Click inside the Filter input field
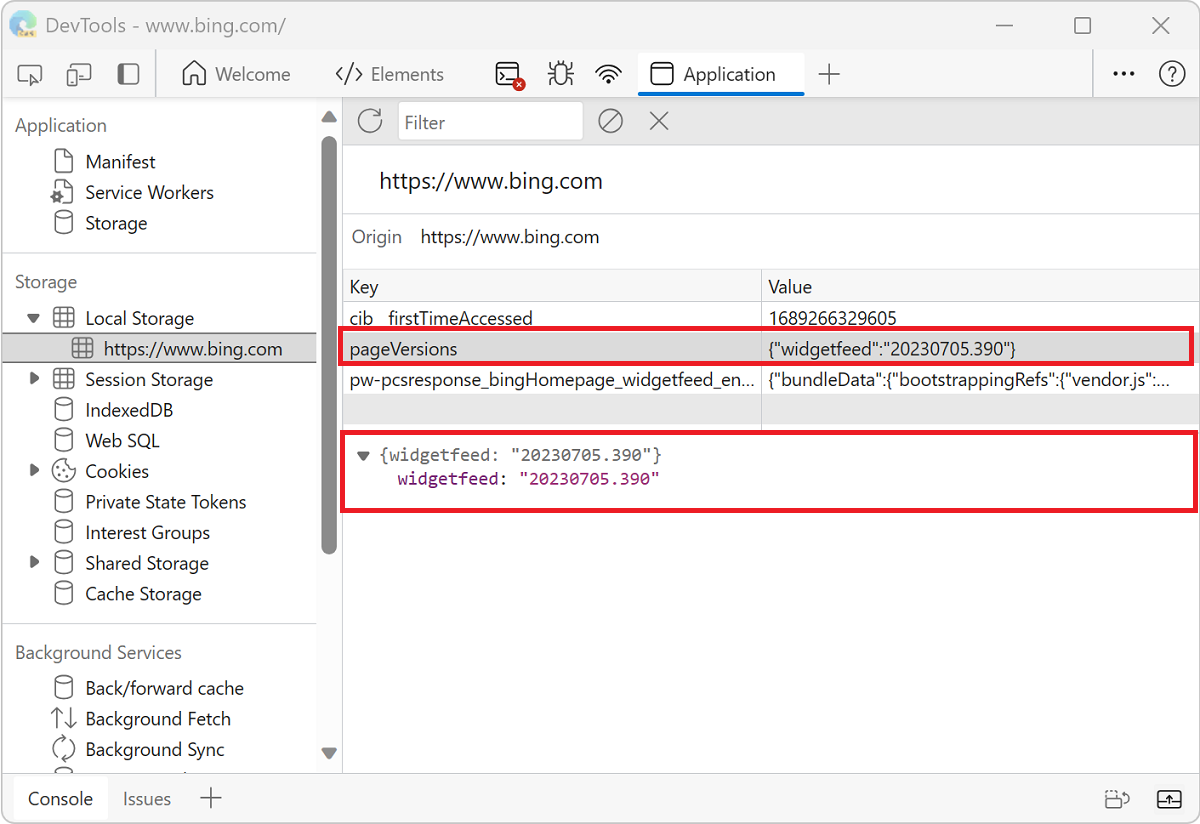1200x824 pixels. [490, 121]
